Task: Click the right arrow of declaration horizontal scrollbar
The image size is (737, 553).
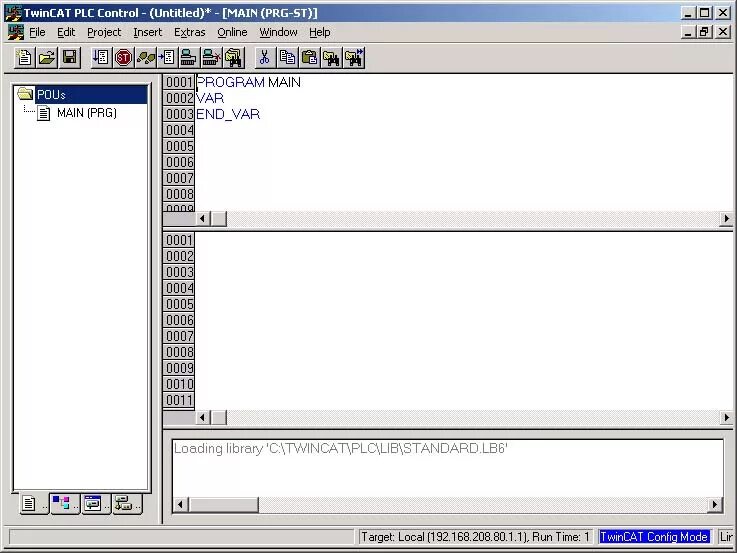Action: click(x=726, y=218)
